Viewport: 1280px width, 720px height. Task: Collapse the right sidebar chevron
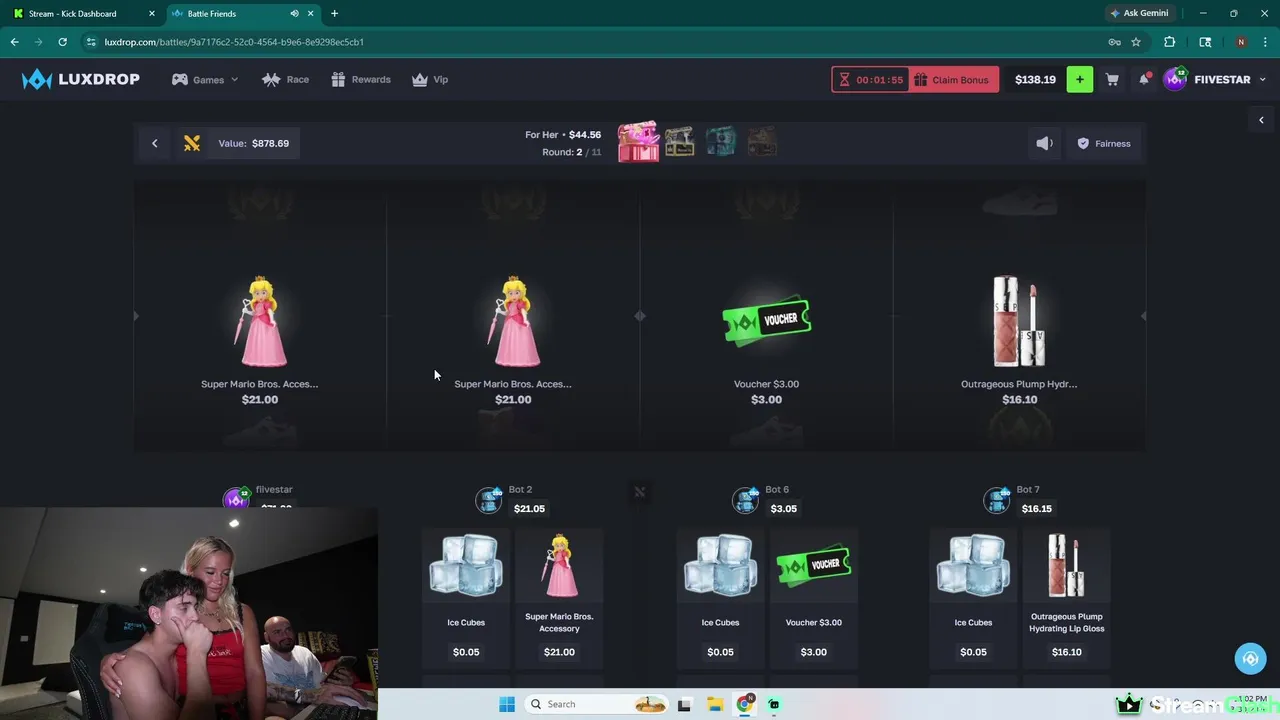tap(1261, 120)
